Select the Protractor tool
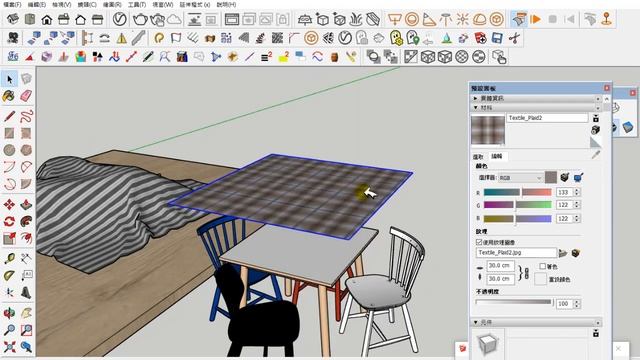Viewport: 640px width, 360px height. point(9,276)
